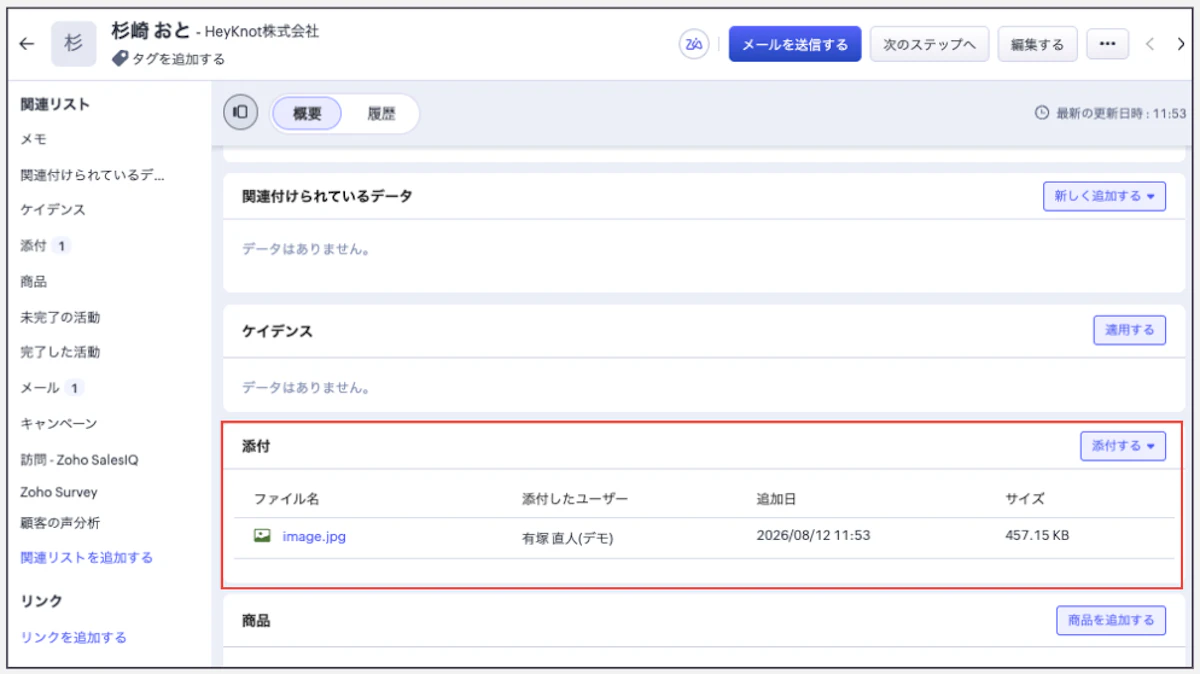Select メール in sidebar

[x=40, y=387]
